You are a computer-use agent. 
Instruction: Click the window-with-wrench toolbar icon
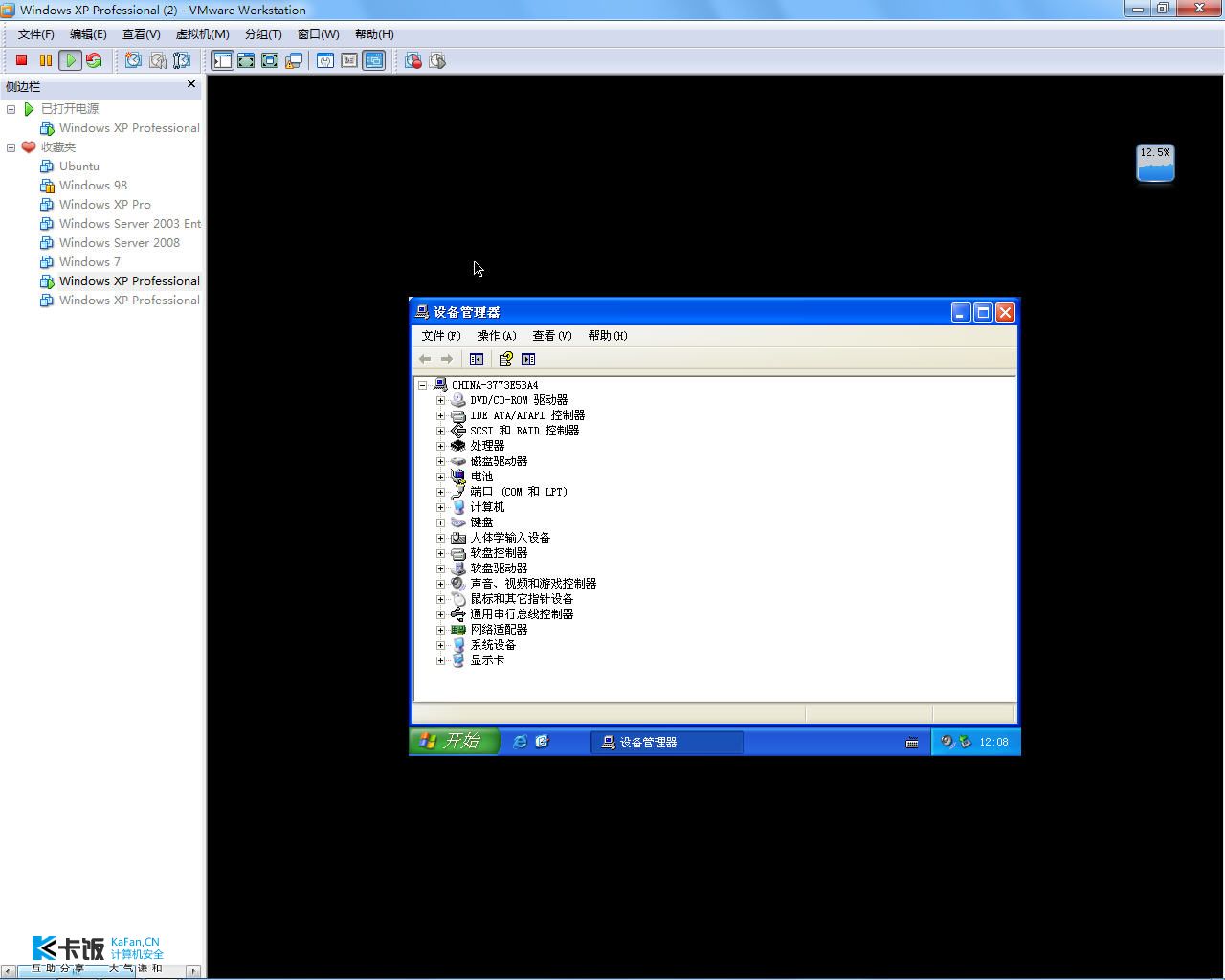(x=325, y=60)
